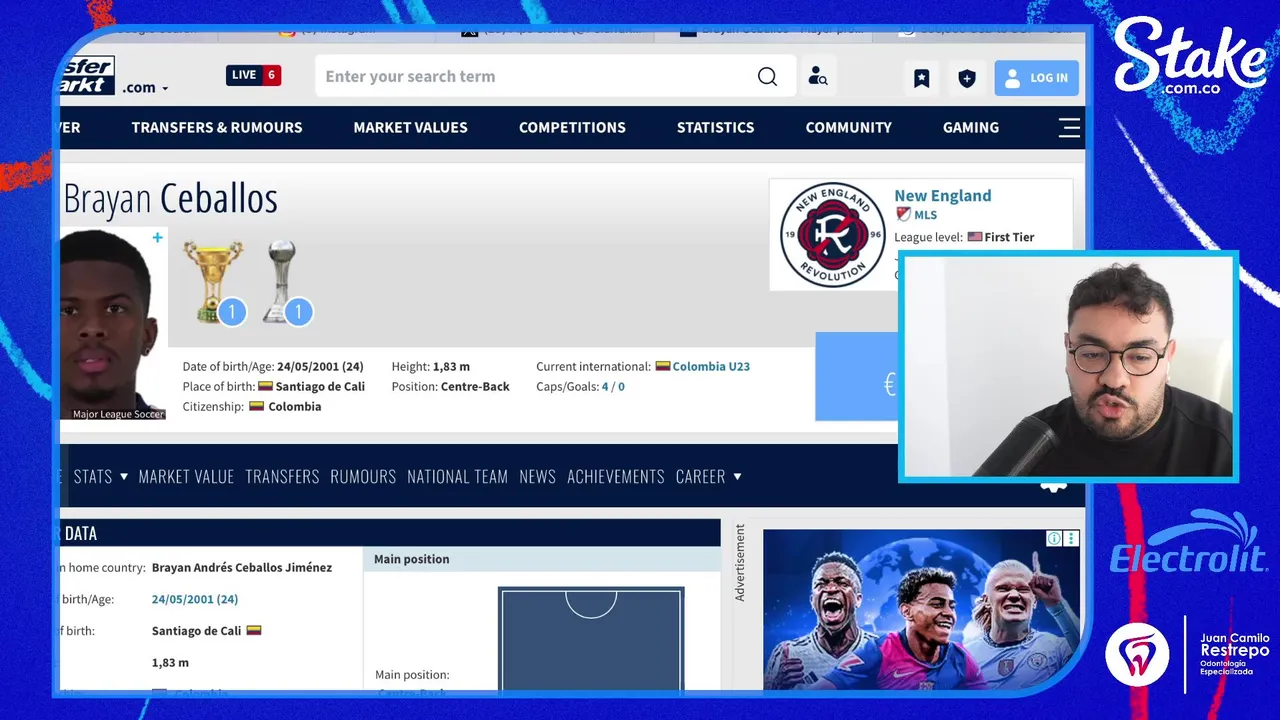Open the bookmark watchlist icon
This screenshot has height=720, width=1280.
(921, 78)
